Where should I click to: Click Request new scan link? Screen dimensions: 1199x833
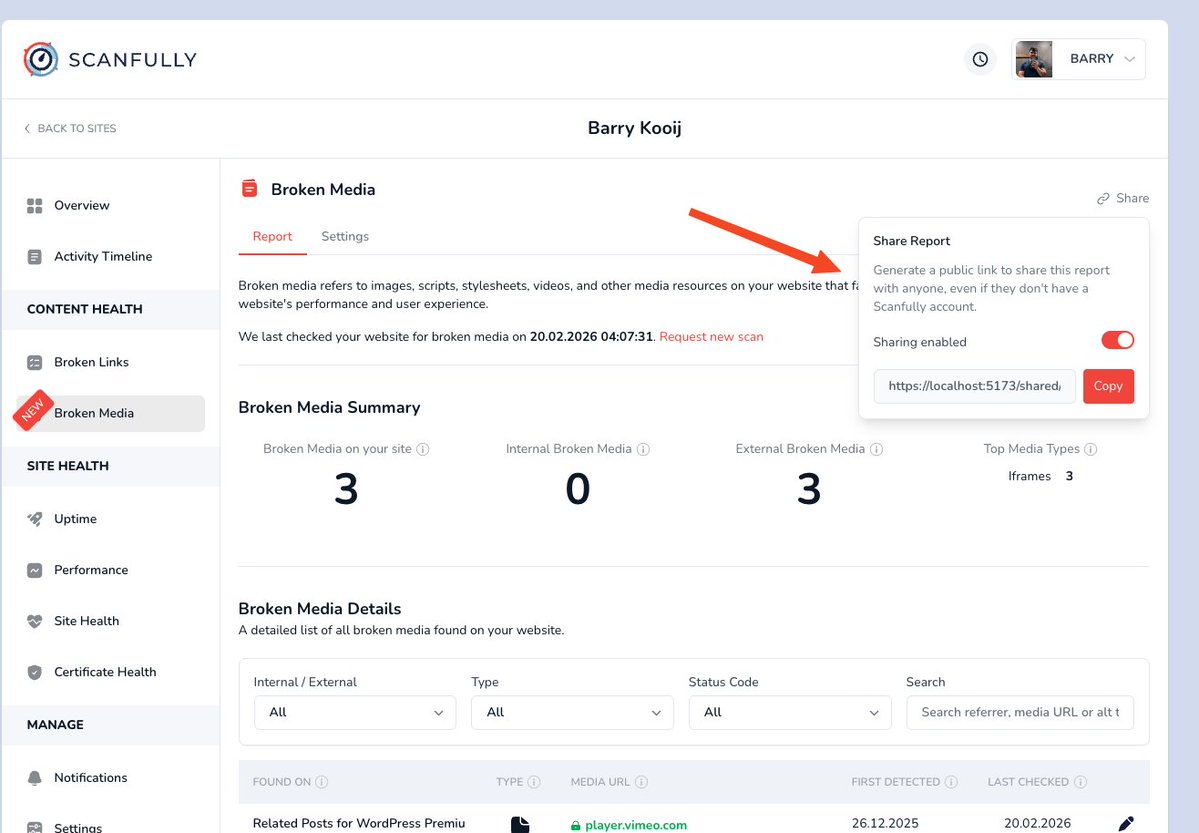pos(711,337)
